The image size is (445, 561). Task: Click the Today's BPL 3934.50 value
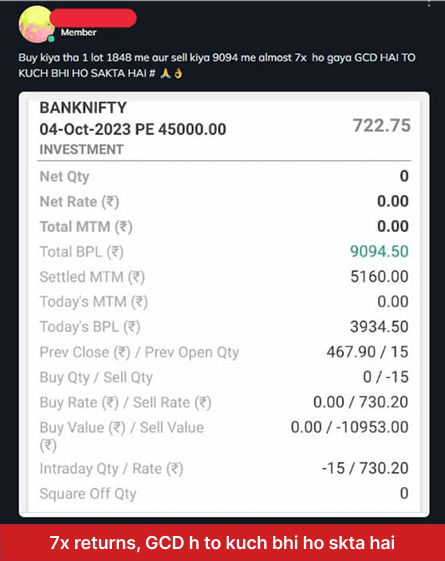(x=379, y=327)
